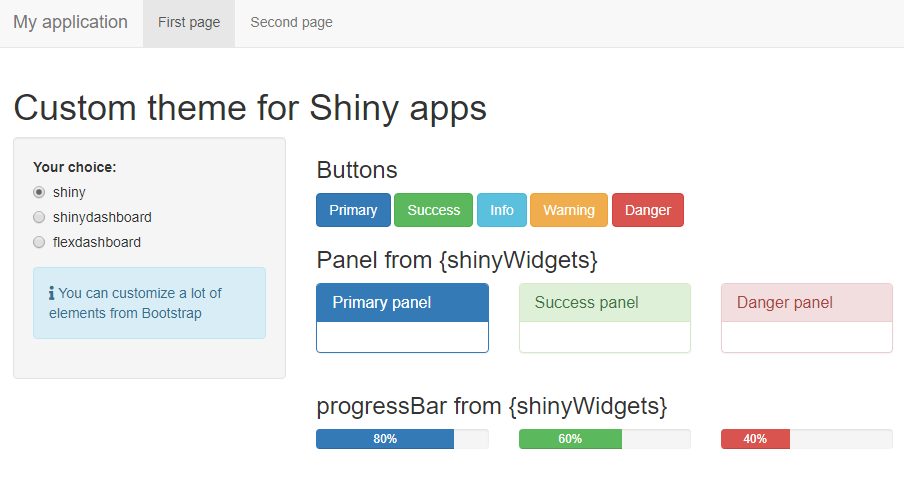Click the red 40% progress bar

pyautogui.click(x=755, y=439)
